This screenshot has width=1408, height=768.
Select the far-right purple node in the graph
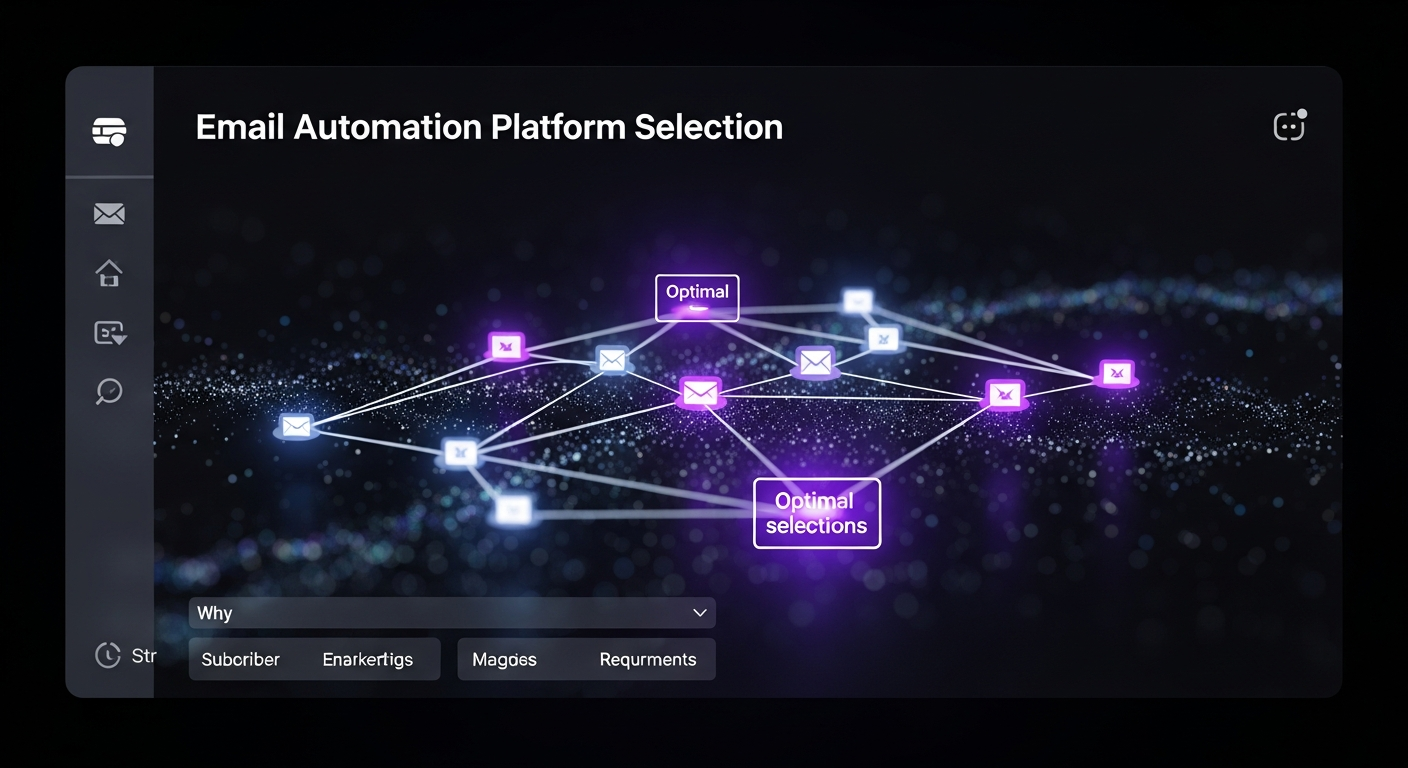1116,374
